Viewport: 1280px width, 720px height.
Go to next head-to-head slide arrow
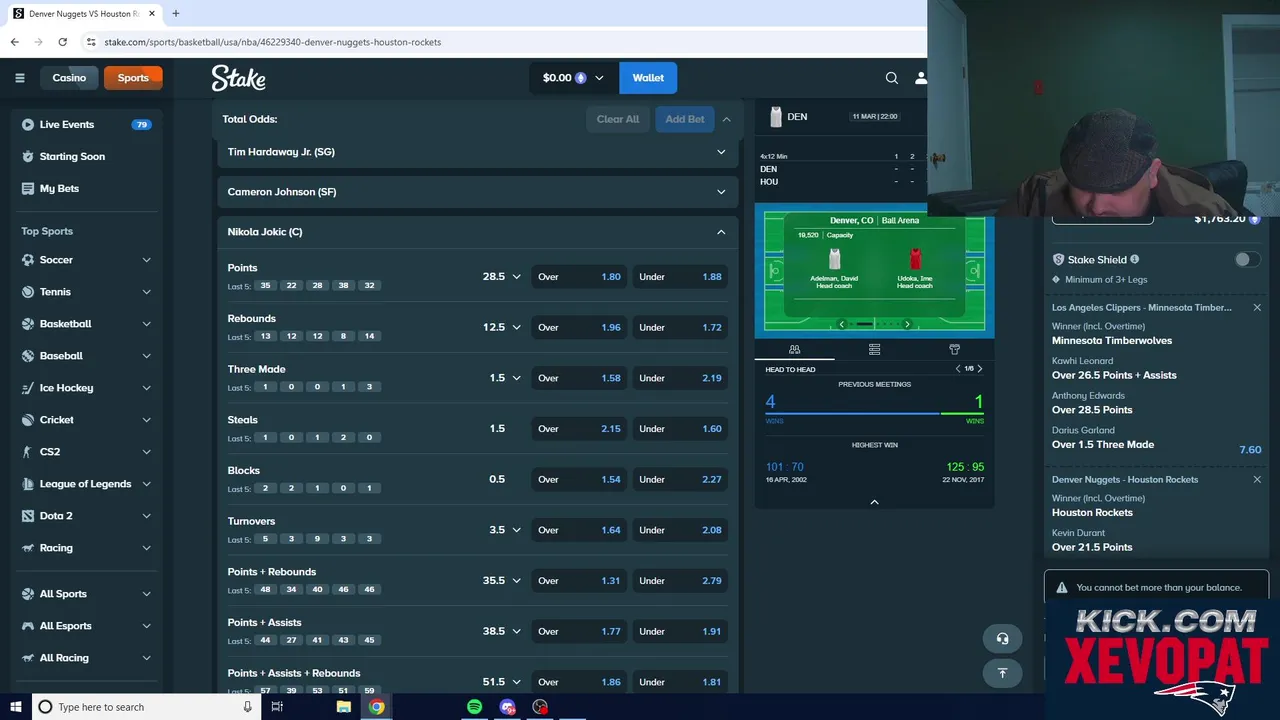pyautogui.click(x=980, y=369)
